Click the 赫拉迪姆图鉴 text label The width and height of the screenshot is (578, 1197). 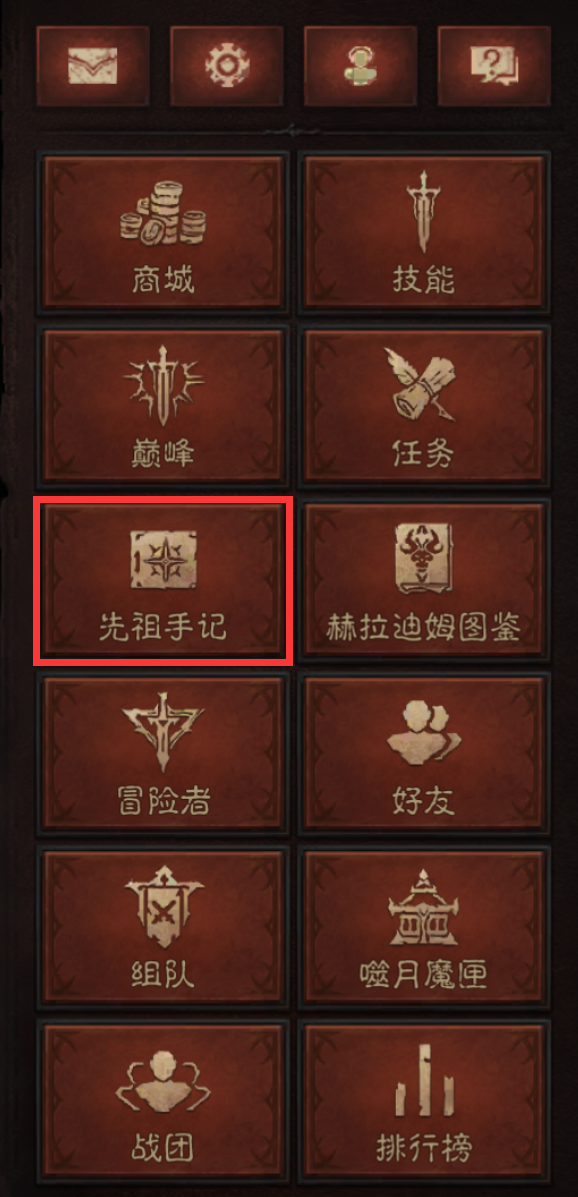(425, 628)
